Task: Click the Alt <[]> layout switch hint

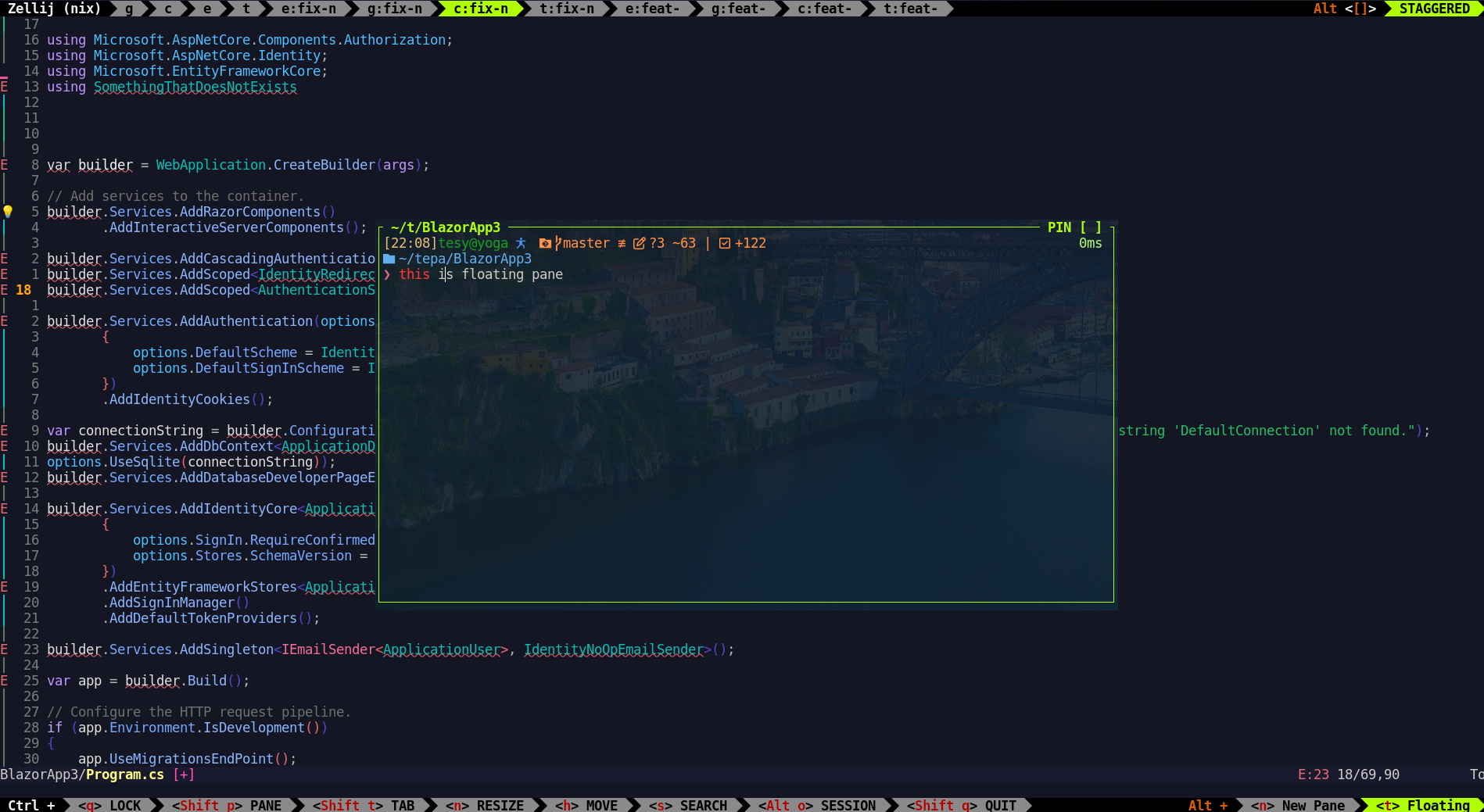Action: [x=1345, y=9]
